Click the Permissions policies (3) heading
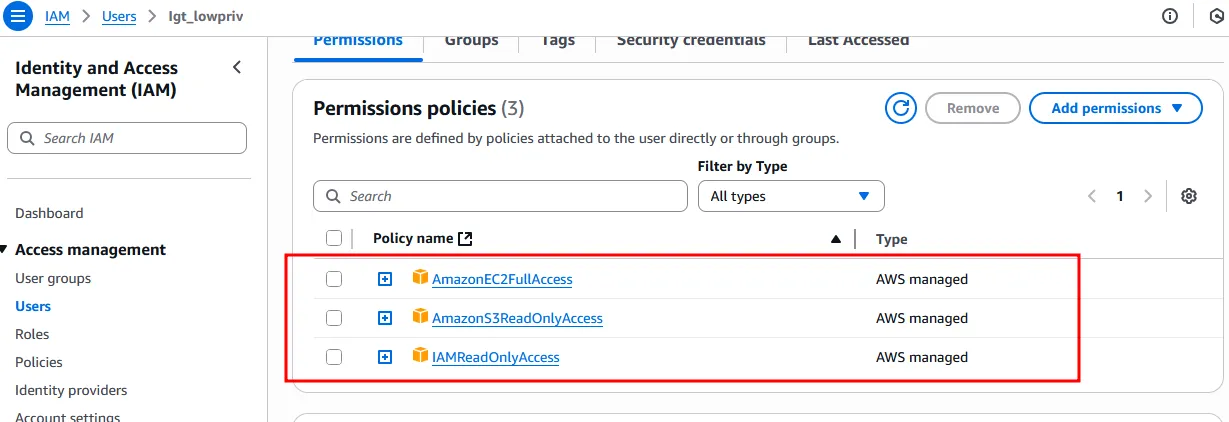 point(419,108)
